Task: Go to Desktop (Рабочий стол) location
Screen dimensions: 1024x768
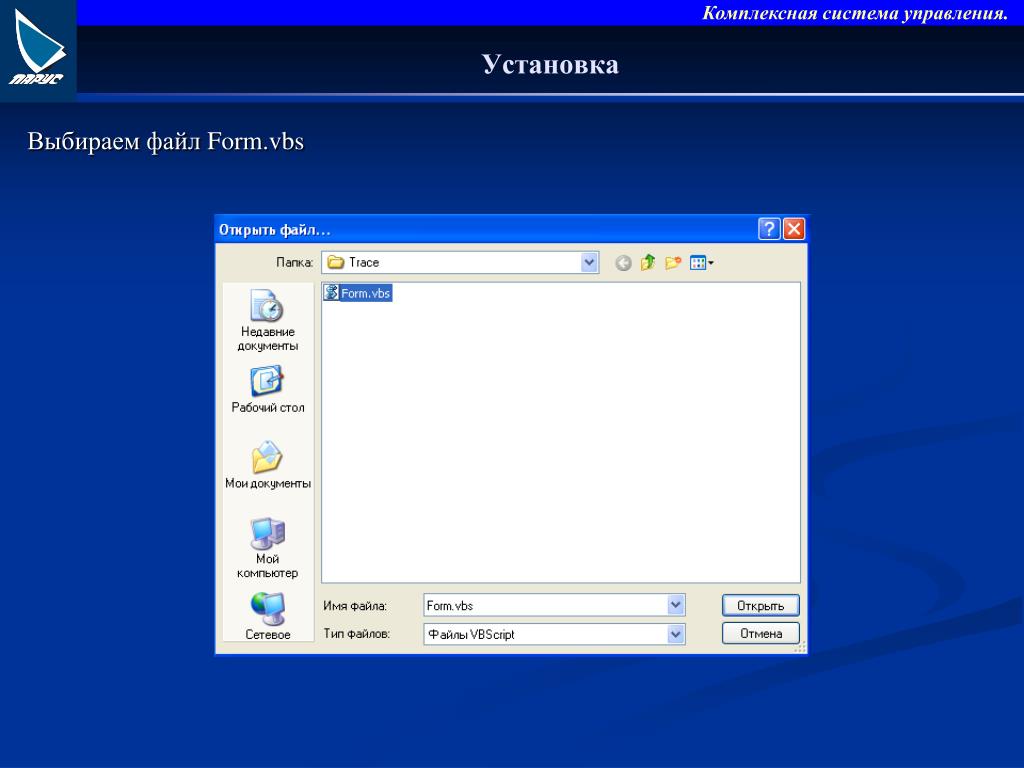Action: coord(268,389)
